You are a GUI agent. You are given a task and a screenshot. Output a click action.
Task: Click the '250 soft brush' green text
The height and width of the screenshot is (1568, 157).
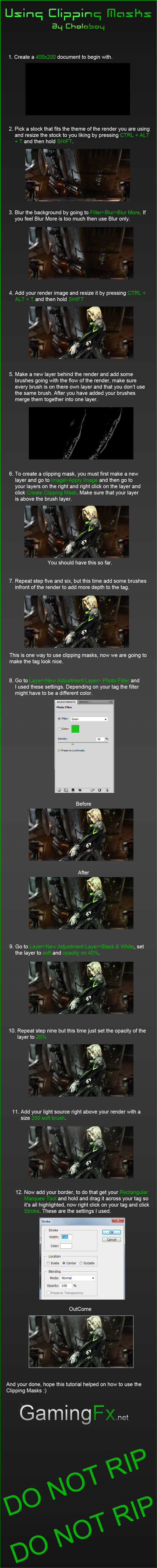click(48, 1118)
